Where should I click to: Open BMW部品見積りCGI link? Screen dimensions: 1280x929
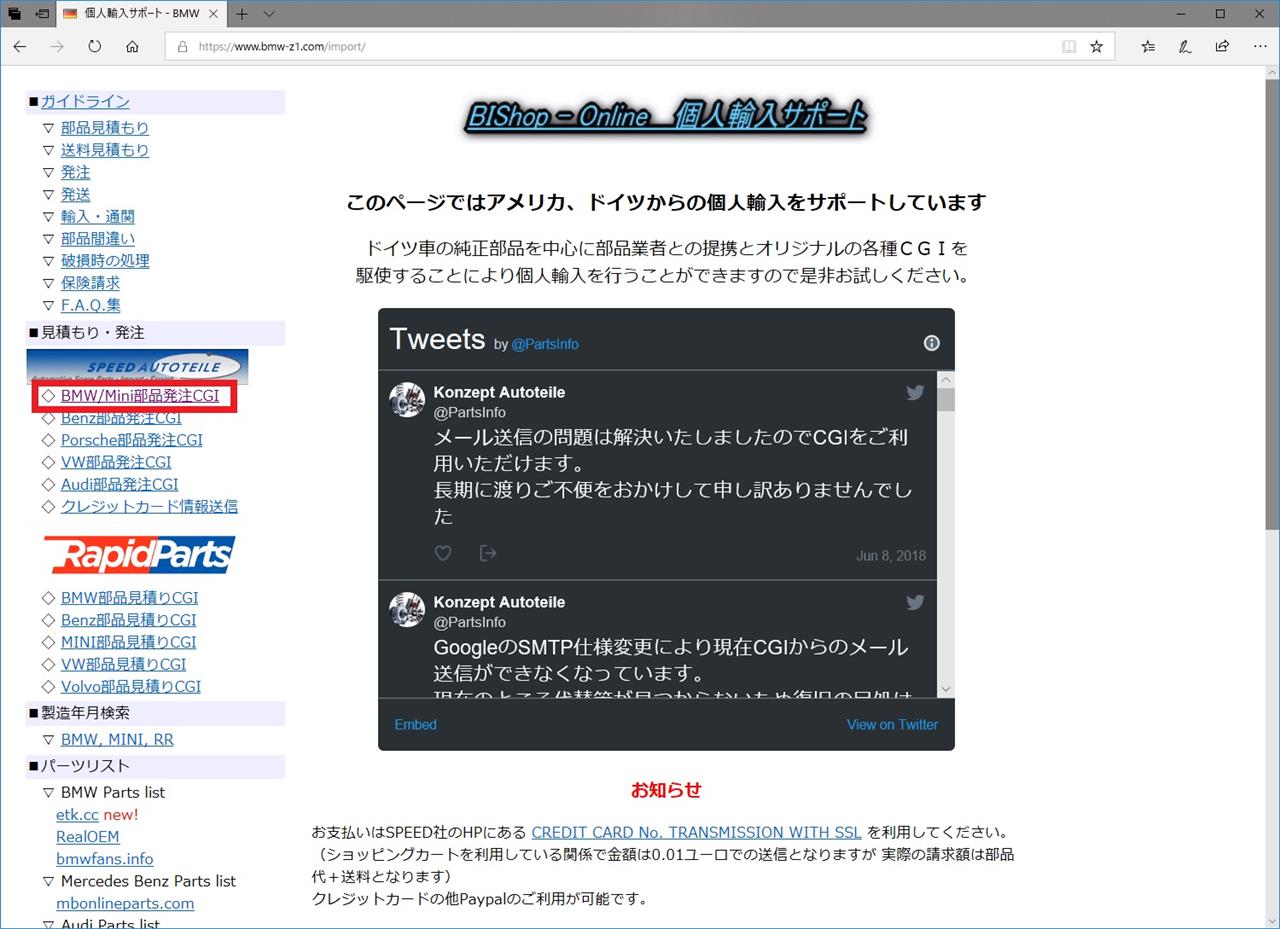tap(130, 598)
